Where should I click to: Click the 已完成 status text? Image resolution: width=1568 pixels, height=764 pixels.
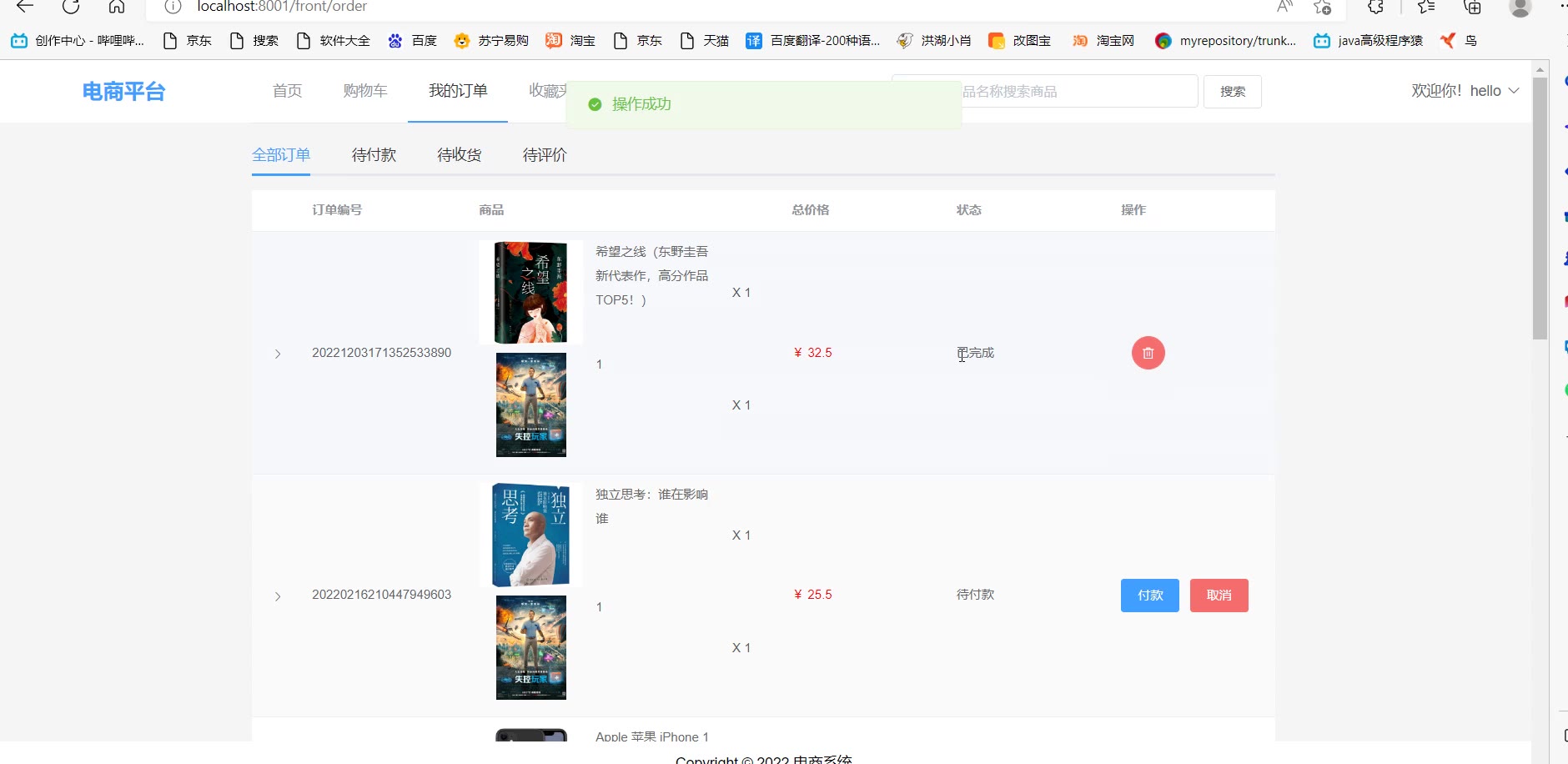pos(976,353)
